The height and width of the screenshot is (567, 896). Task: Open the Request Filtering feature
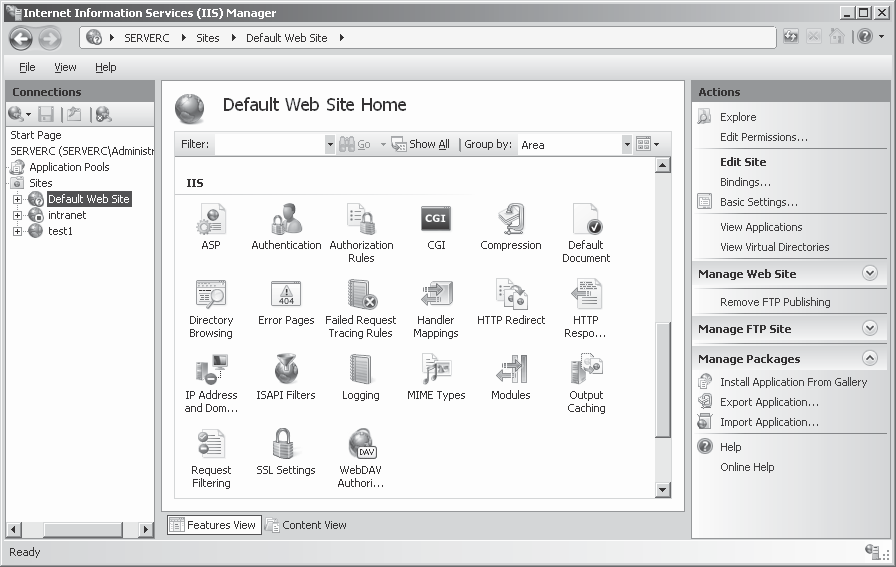211,458
